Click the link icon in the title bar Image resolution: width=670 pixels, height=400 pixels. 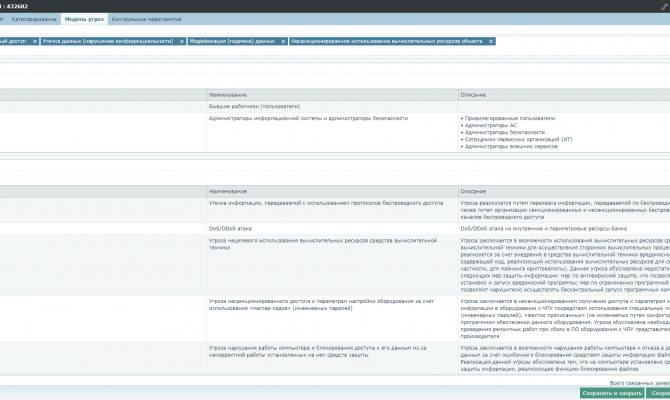(664, 6)
